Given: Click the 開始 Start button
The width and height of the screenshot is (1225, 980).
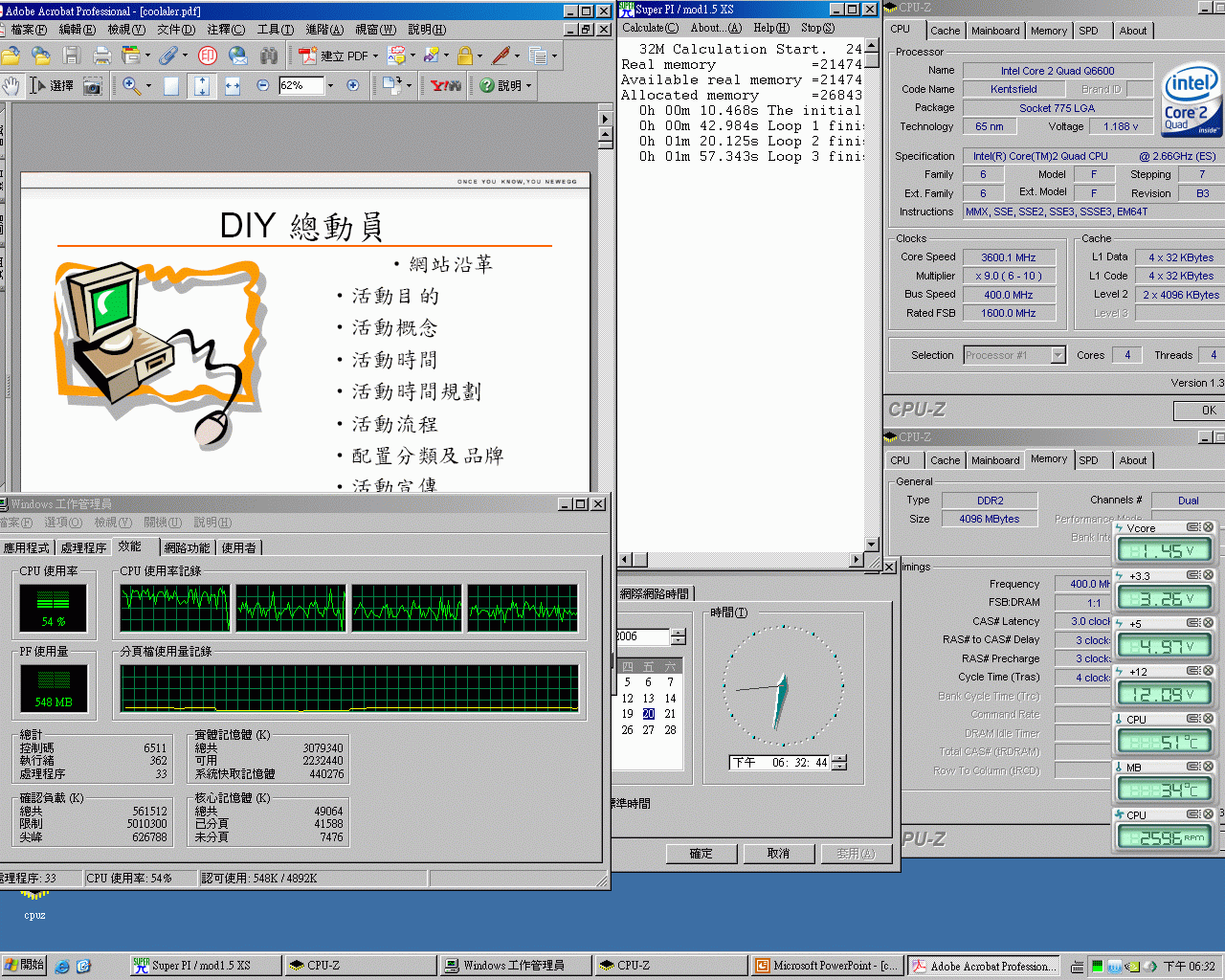Looking at the screenshot, I should pos(24,965).
